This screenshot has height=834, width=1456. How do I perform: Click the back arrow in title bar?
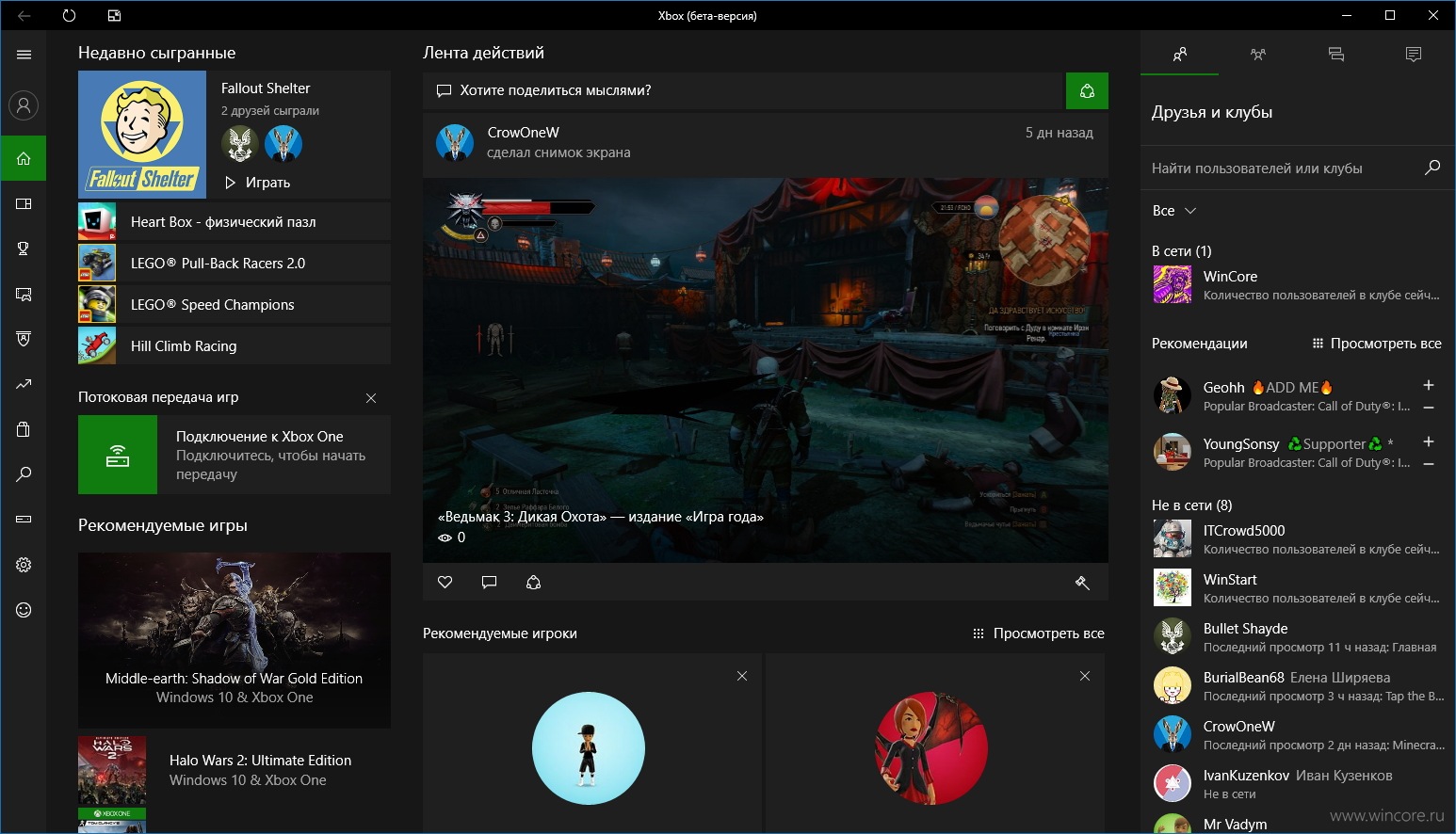[24, 15]
